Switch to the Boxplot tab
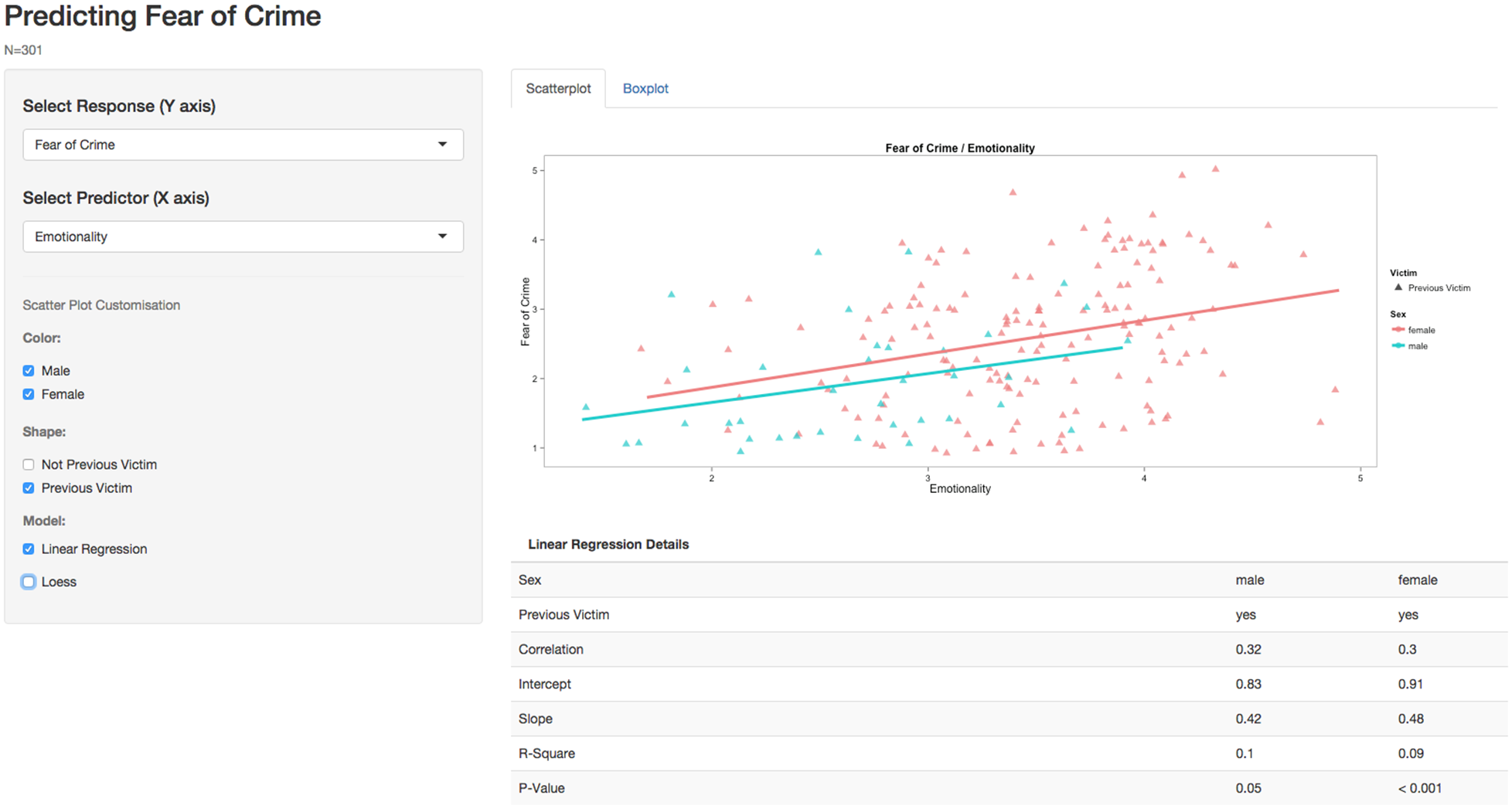This screenshot has width=1512, height=809. pyautogui.click(x=645, y=89)
